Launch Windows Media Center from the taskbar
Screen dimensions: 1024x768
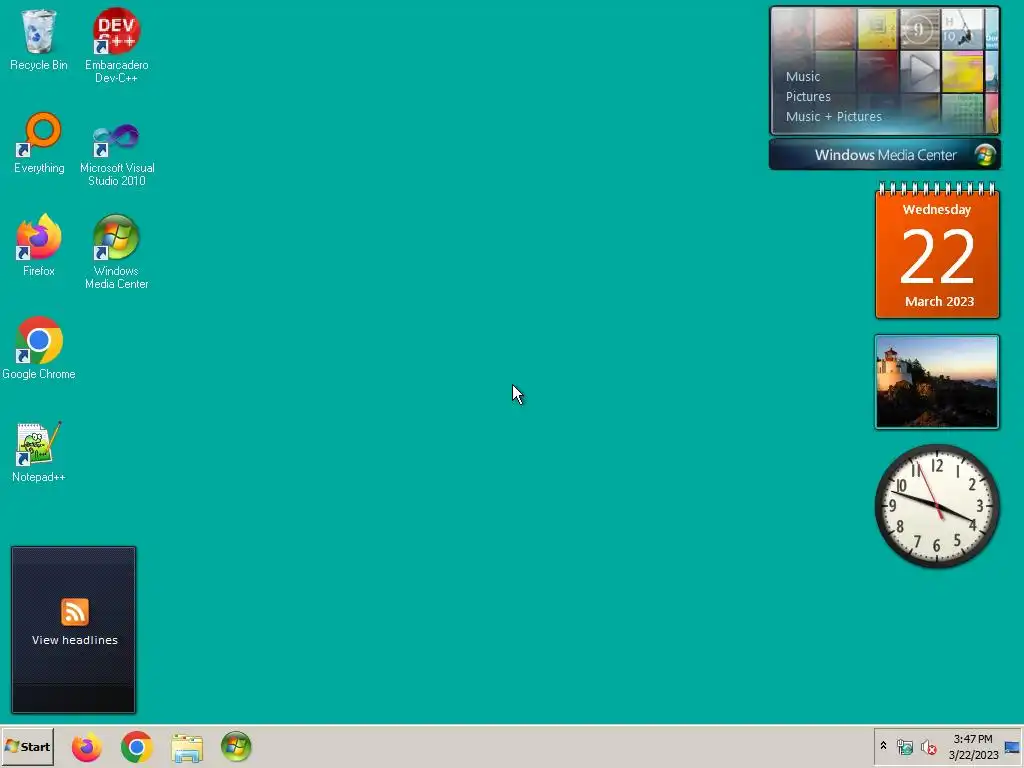[236, 747]
